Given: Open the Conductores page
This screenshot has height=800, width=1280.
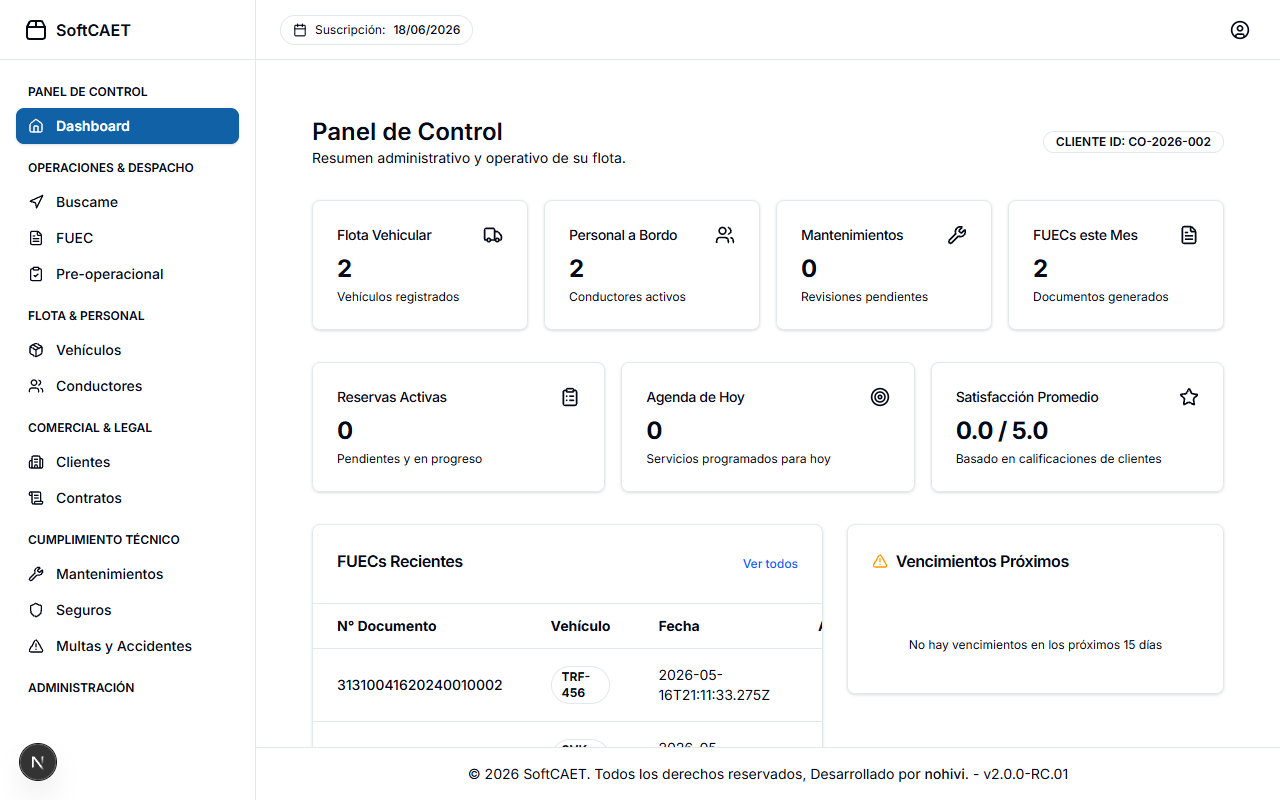Looking at the screenshot, I should pyautogui.click(x=127, y=386).
